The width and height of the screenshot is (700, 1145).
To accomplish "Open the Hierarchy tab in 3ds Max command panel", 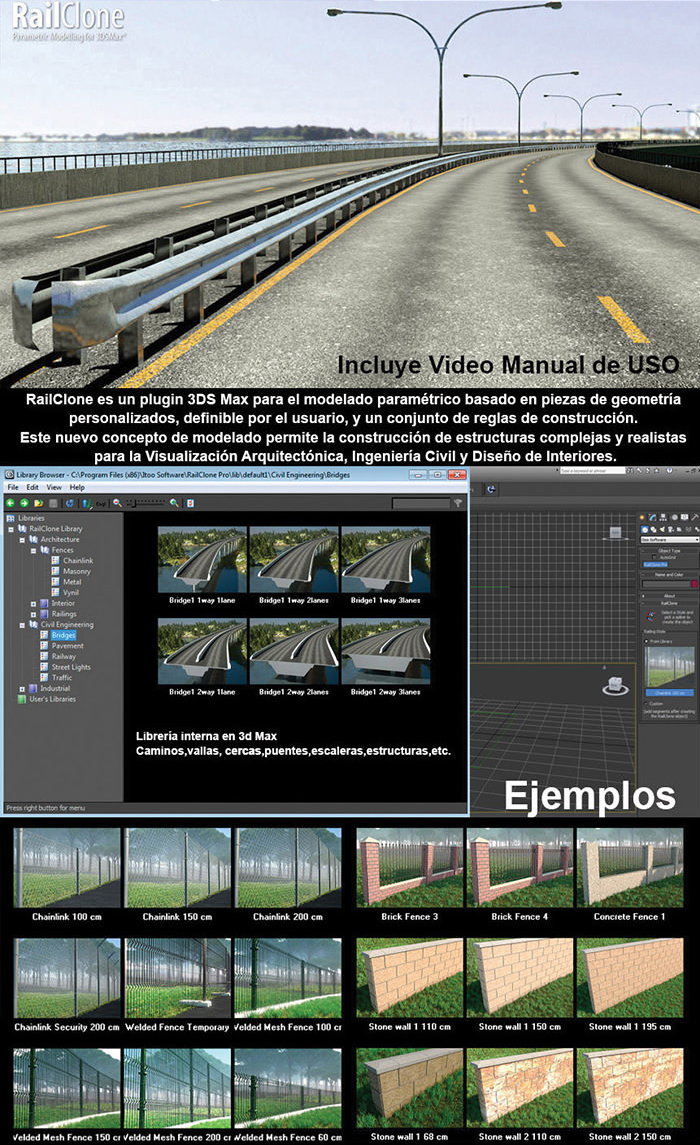I will click(663, 517).
